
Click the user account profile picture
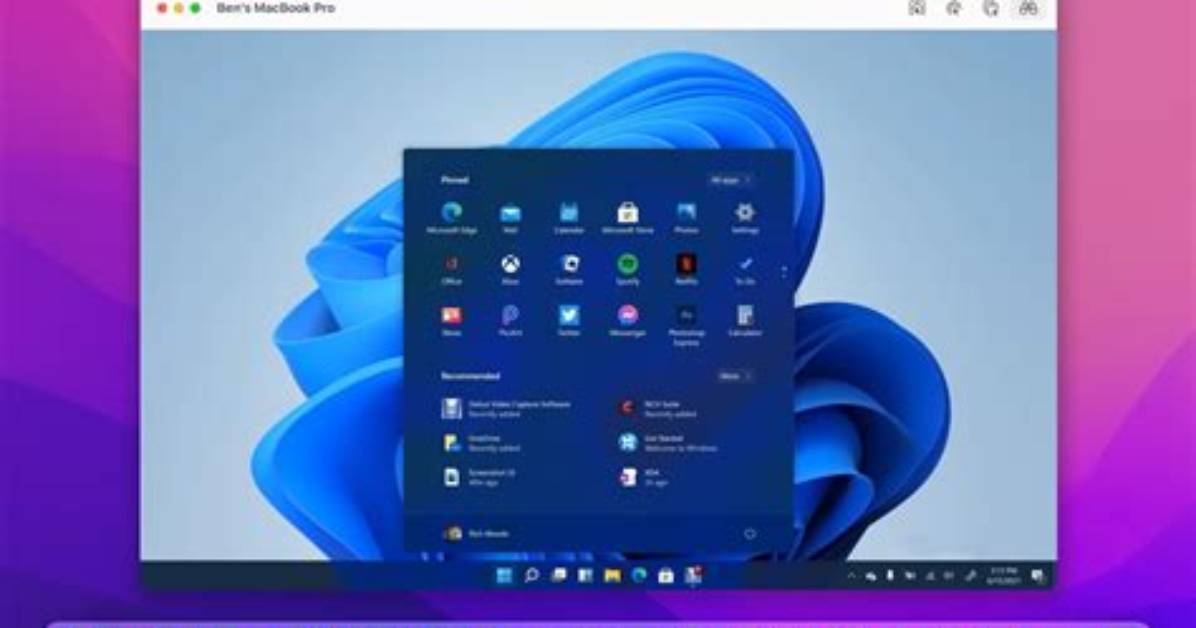pyautogui.click(x=452, y=534)
